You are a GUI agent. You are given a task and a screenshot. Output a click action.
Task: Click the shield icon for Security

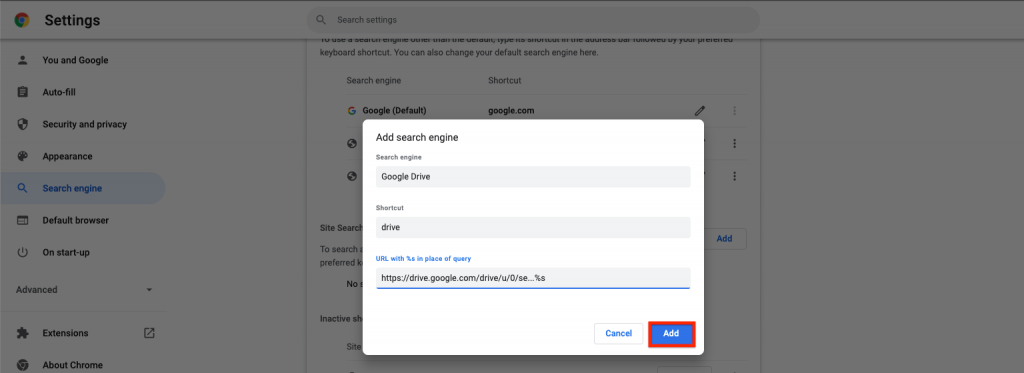23,124
